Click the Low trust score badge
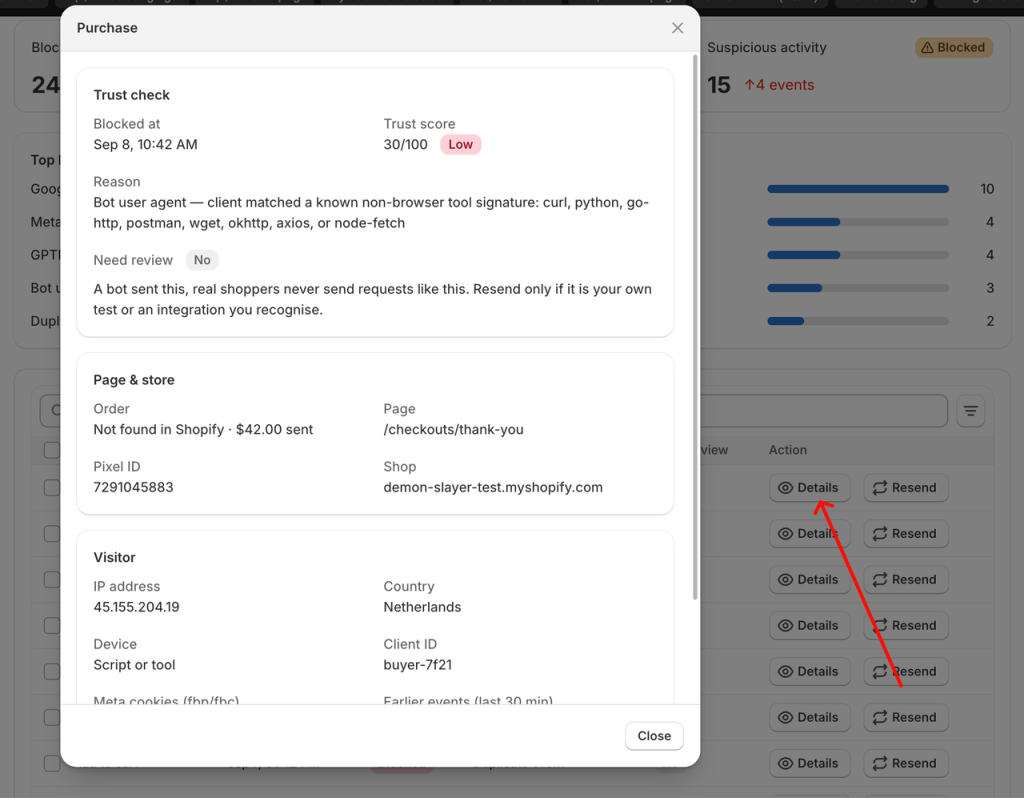The height and width of the screenshot is (798, 1024). point(460,144)
